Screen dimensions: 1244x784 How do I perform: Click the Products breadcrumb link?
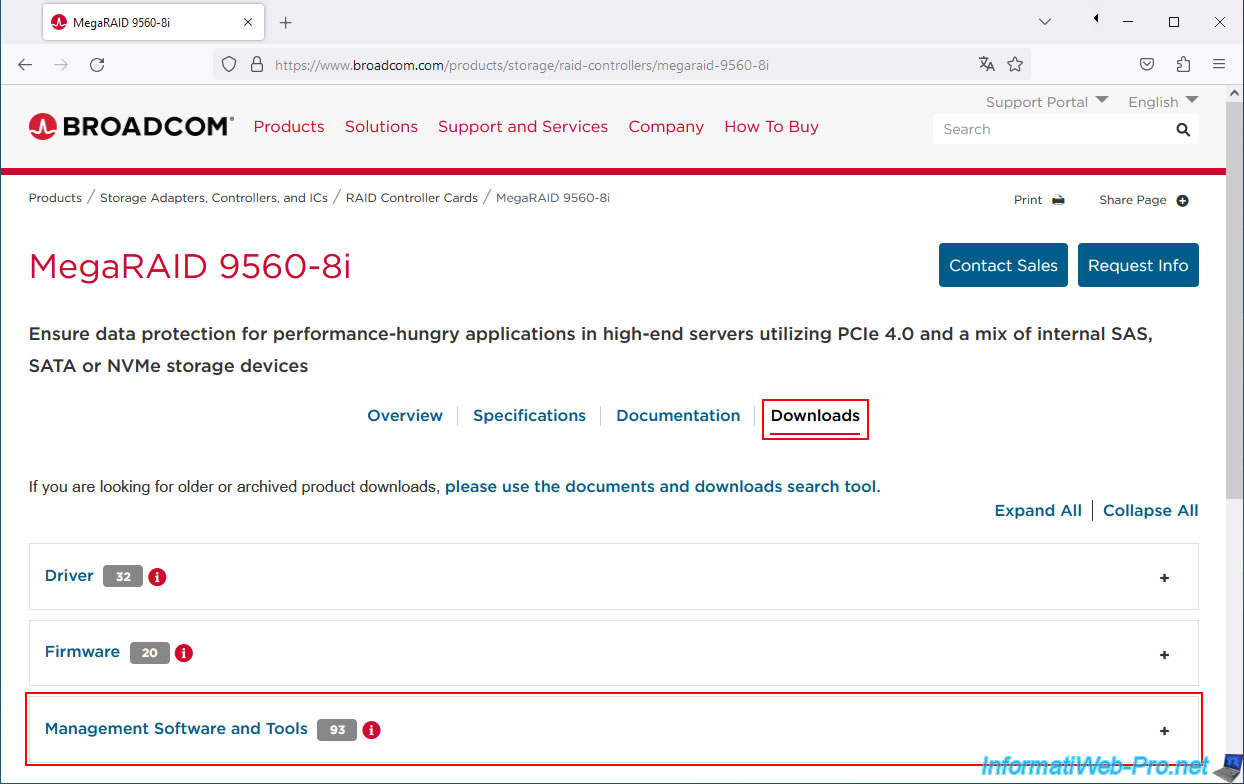point(55,198)
